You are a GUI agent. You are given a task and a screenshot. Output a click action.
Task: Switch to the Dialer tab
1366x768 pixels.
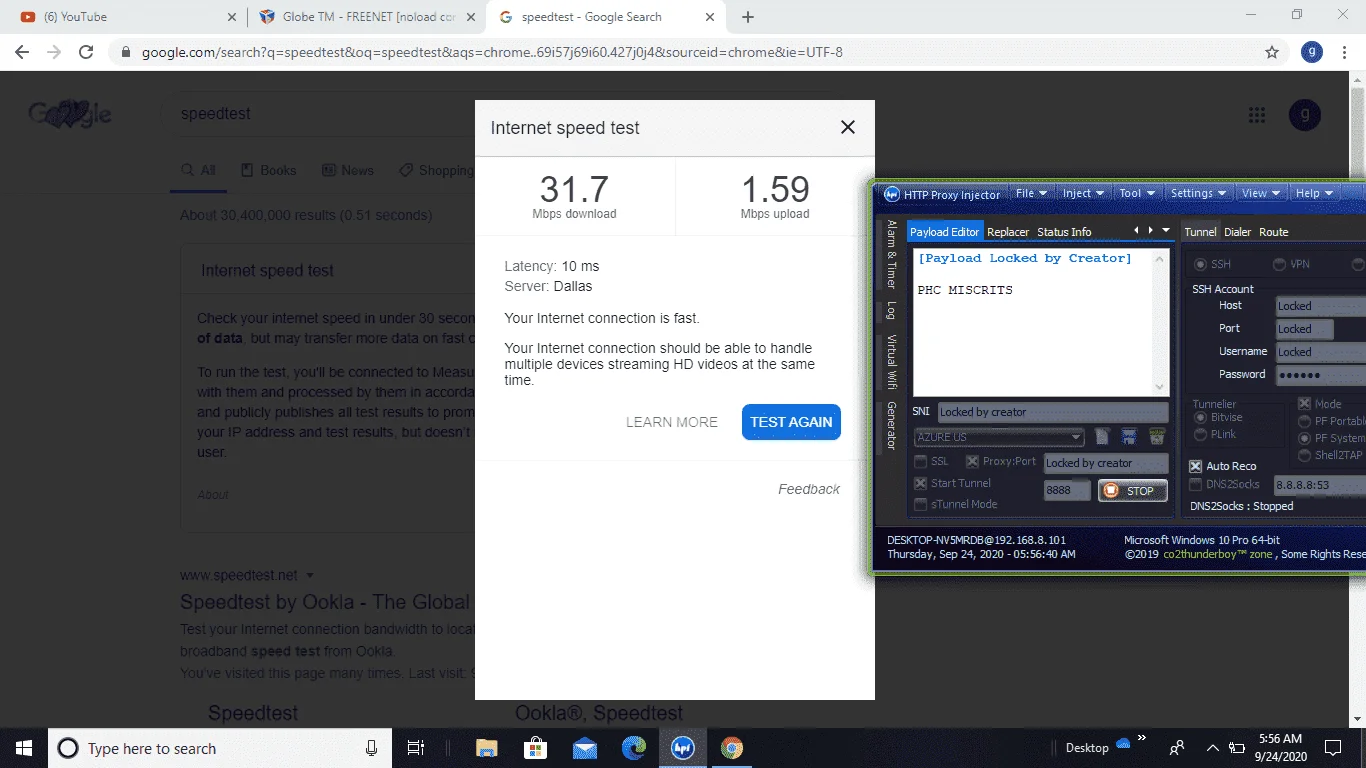point(1237,232)
